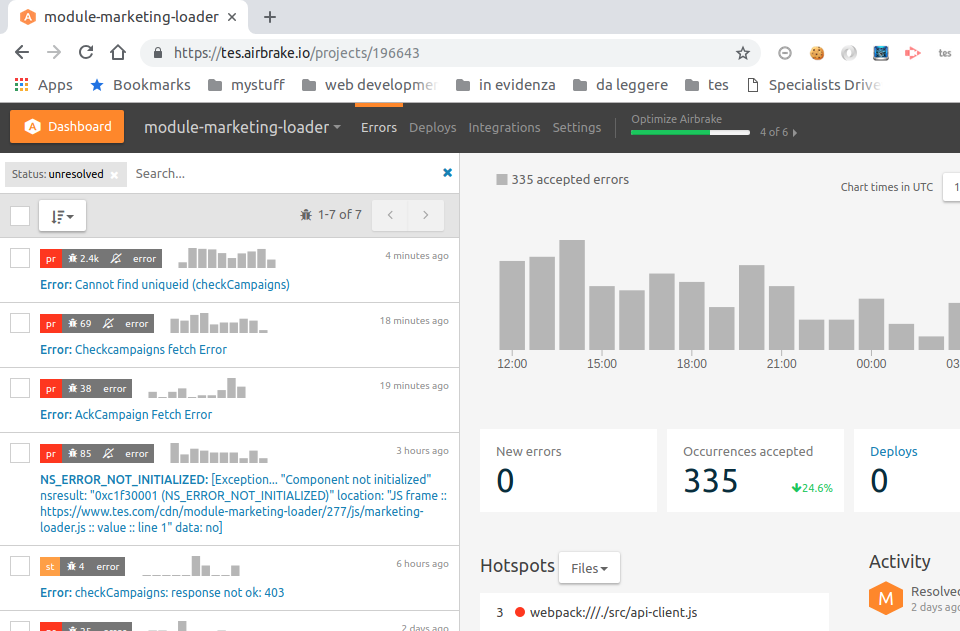Open a new browser tab

pos(270,17)
